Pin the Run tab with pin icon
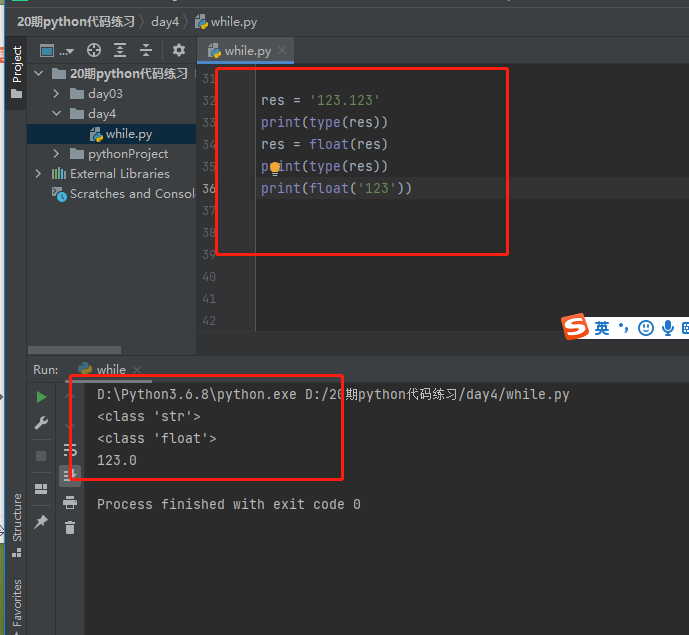 click(x=41, y=522)
